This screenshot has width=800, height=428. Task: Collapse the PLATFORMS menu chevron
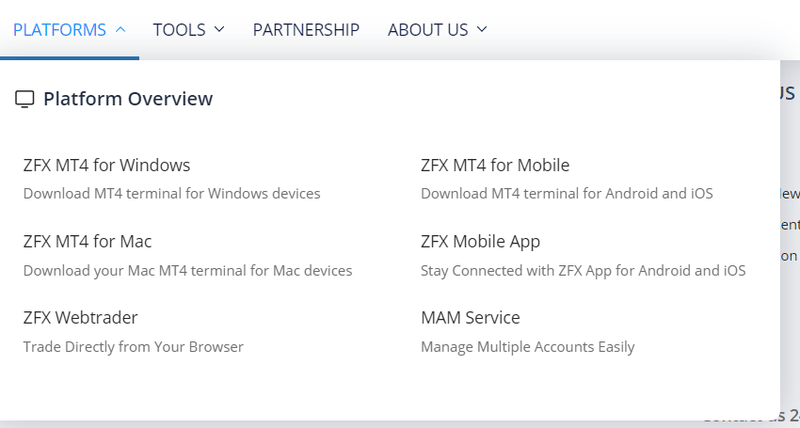(120, 30)
